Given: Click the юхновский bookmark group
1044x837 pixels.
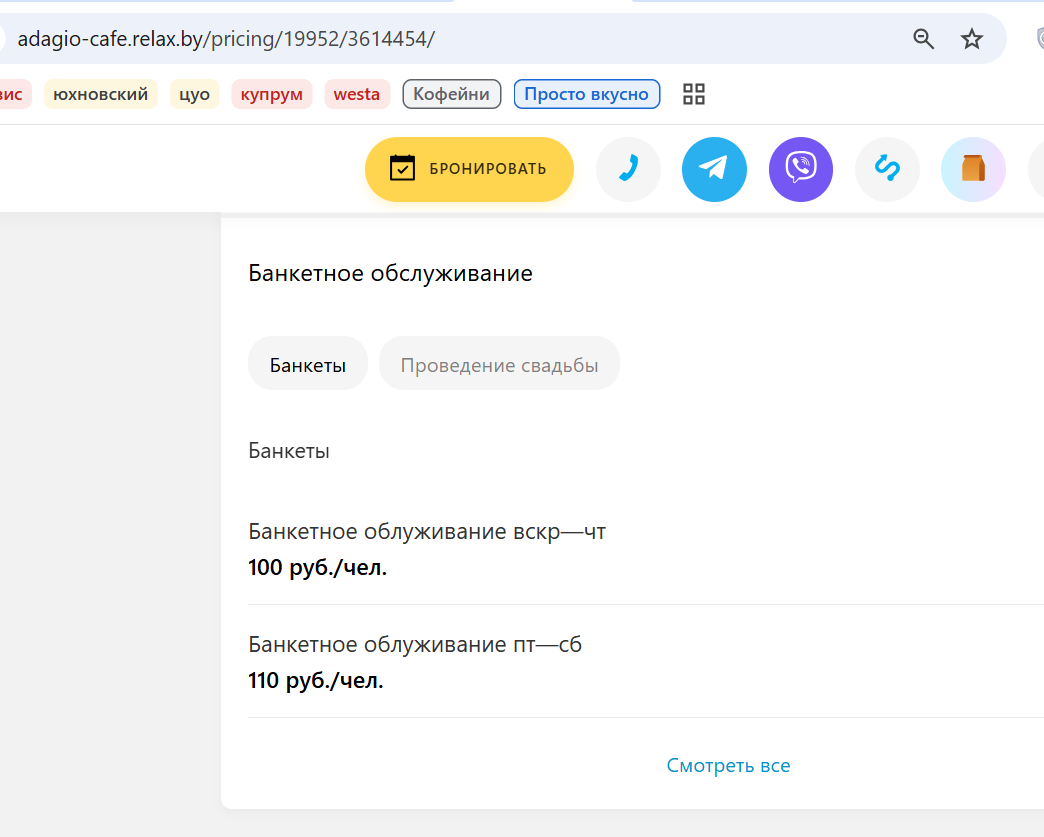Looking at the screenshot, I should point(101,94).
